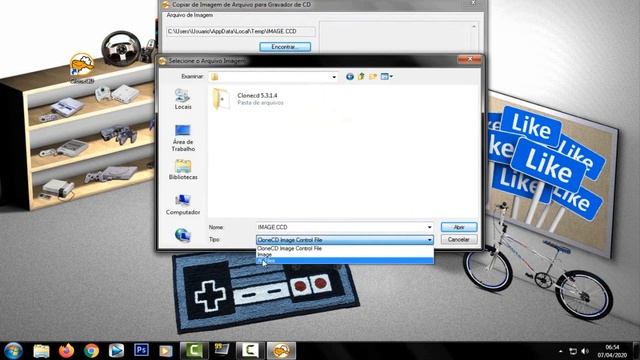This screenshot has height=360, width=640.
Task: Open the network globe shortcut in sidebar
Action: point(182,235)
